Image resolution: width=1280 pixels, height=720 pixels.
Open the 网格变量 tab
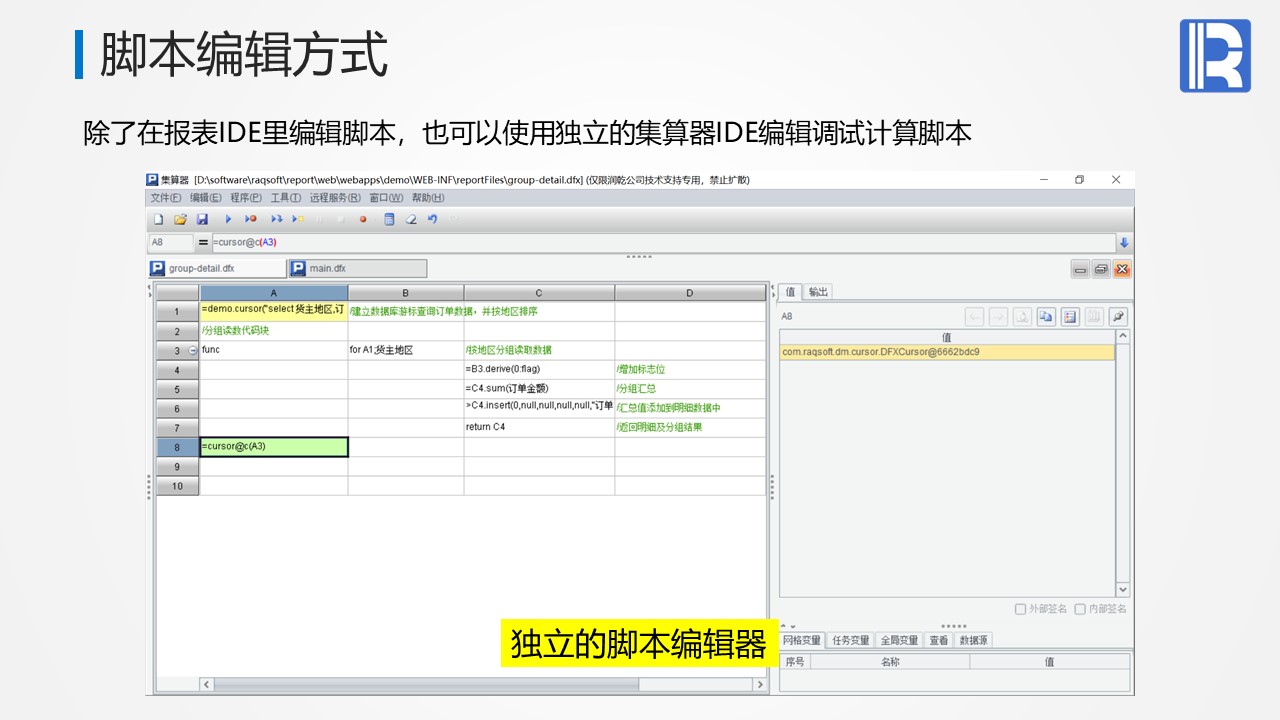(802, 640)
